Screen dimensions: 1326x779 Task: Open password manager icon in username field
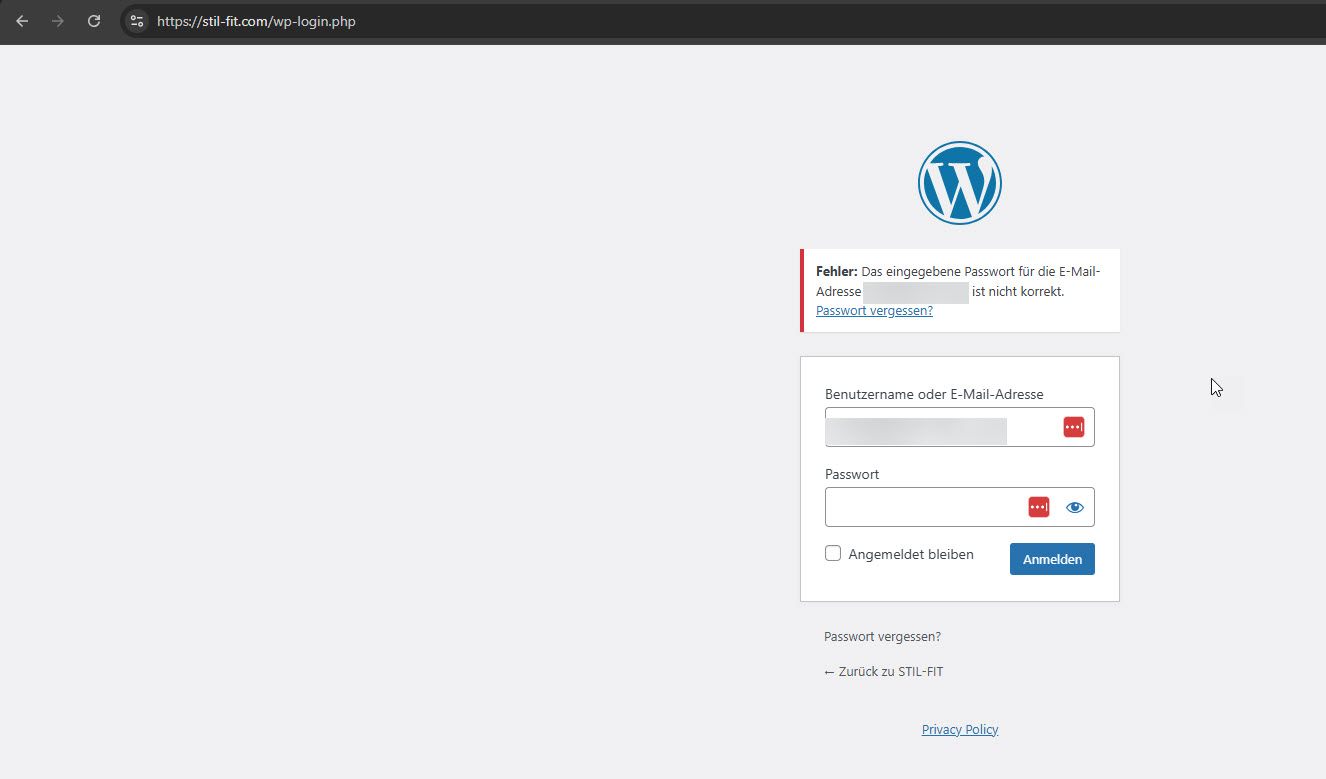tap(1073, 427)
